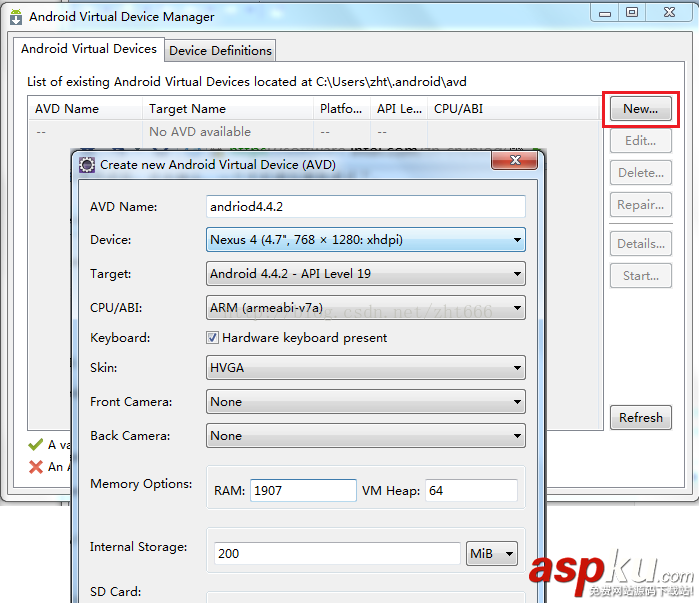The image size is (699, 603).
Task: Click the green checkmark status icon
Action: [36, 444]
